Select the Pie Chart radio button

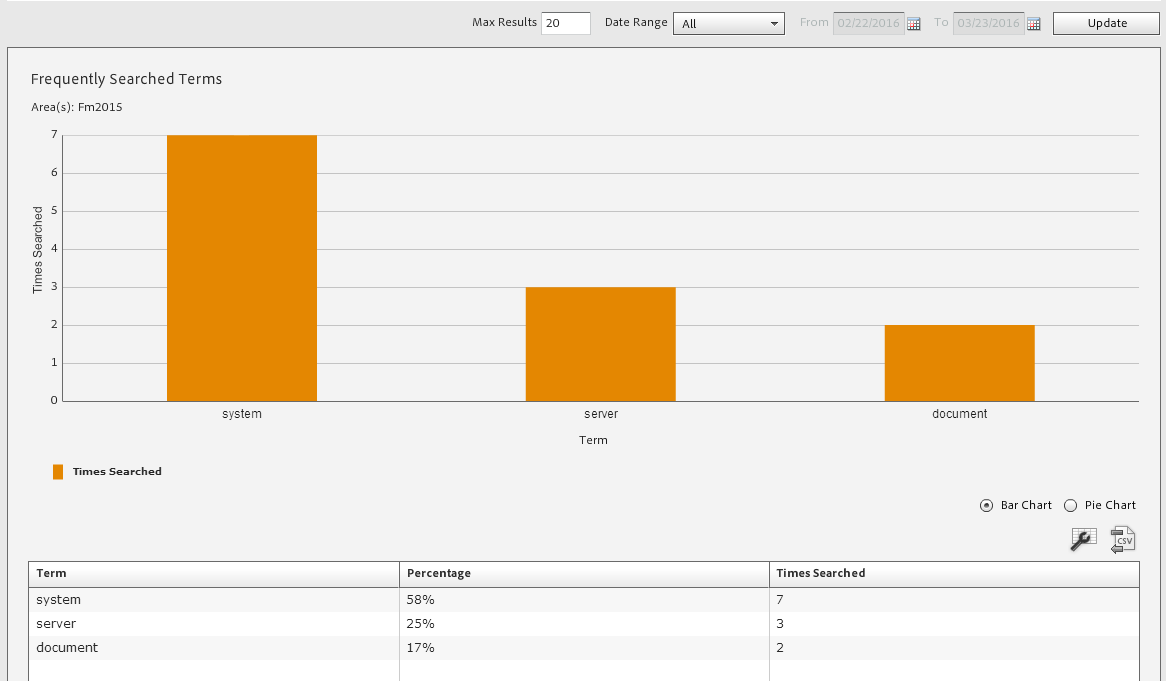pyautogui.click(x=1071, y=505)
